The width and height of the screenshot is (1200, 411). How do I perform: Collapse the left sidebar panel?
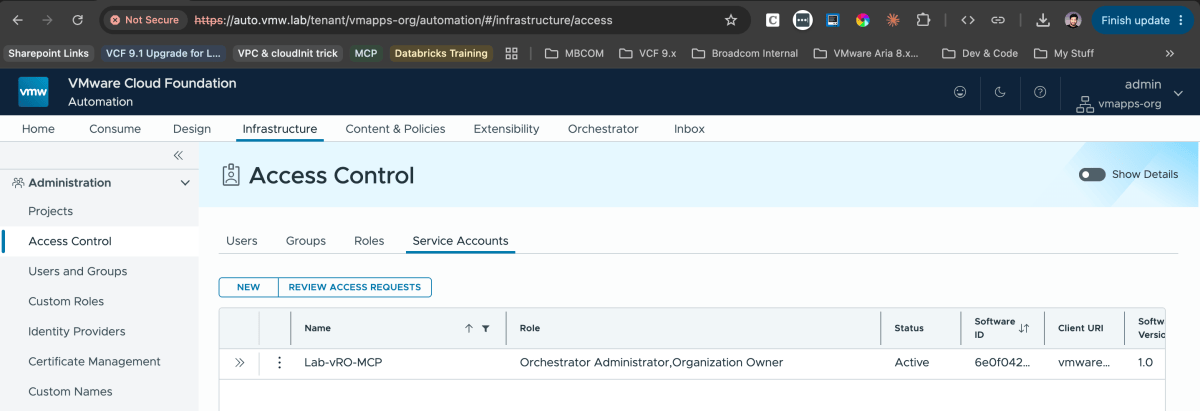[178, 155]
